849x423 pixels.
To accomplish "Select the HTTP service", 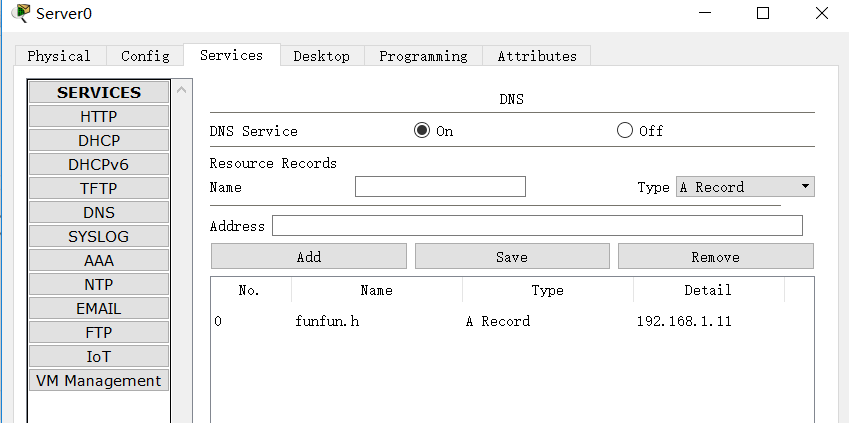I will [99, 116].
